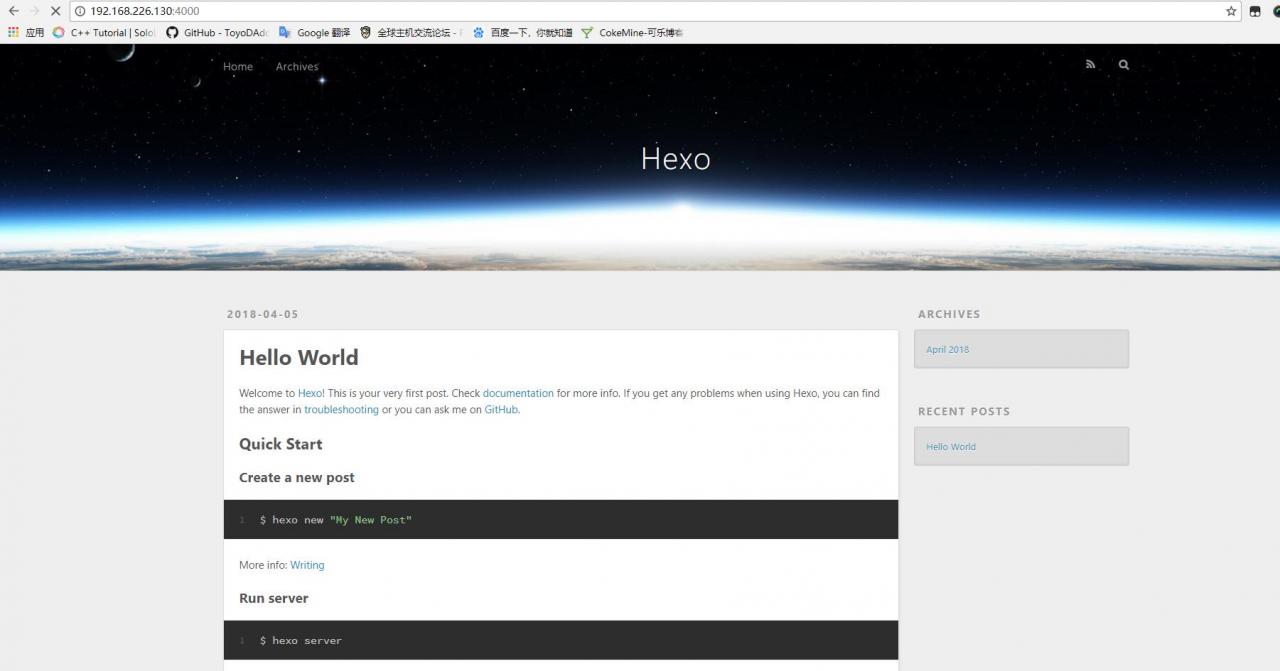Image resolution: width=1280 pixels, height=671 pixels.
Task: Go back using the browser back arrow
Action: point(13,11)
